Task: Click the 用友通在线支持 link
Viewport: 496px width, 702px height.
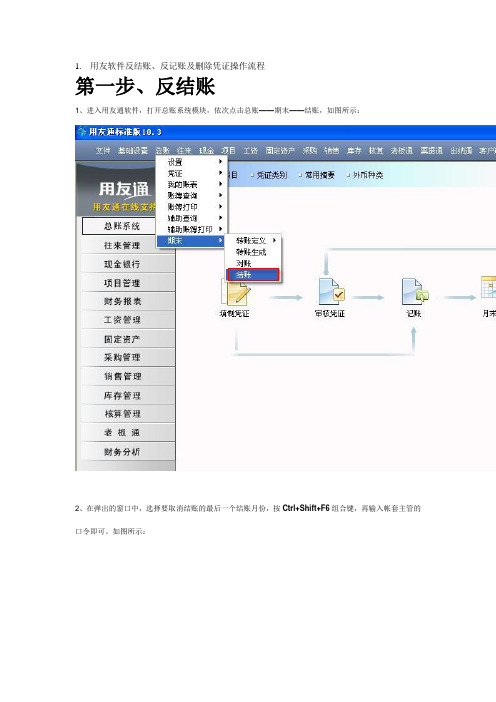Action: 124,207
